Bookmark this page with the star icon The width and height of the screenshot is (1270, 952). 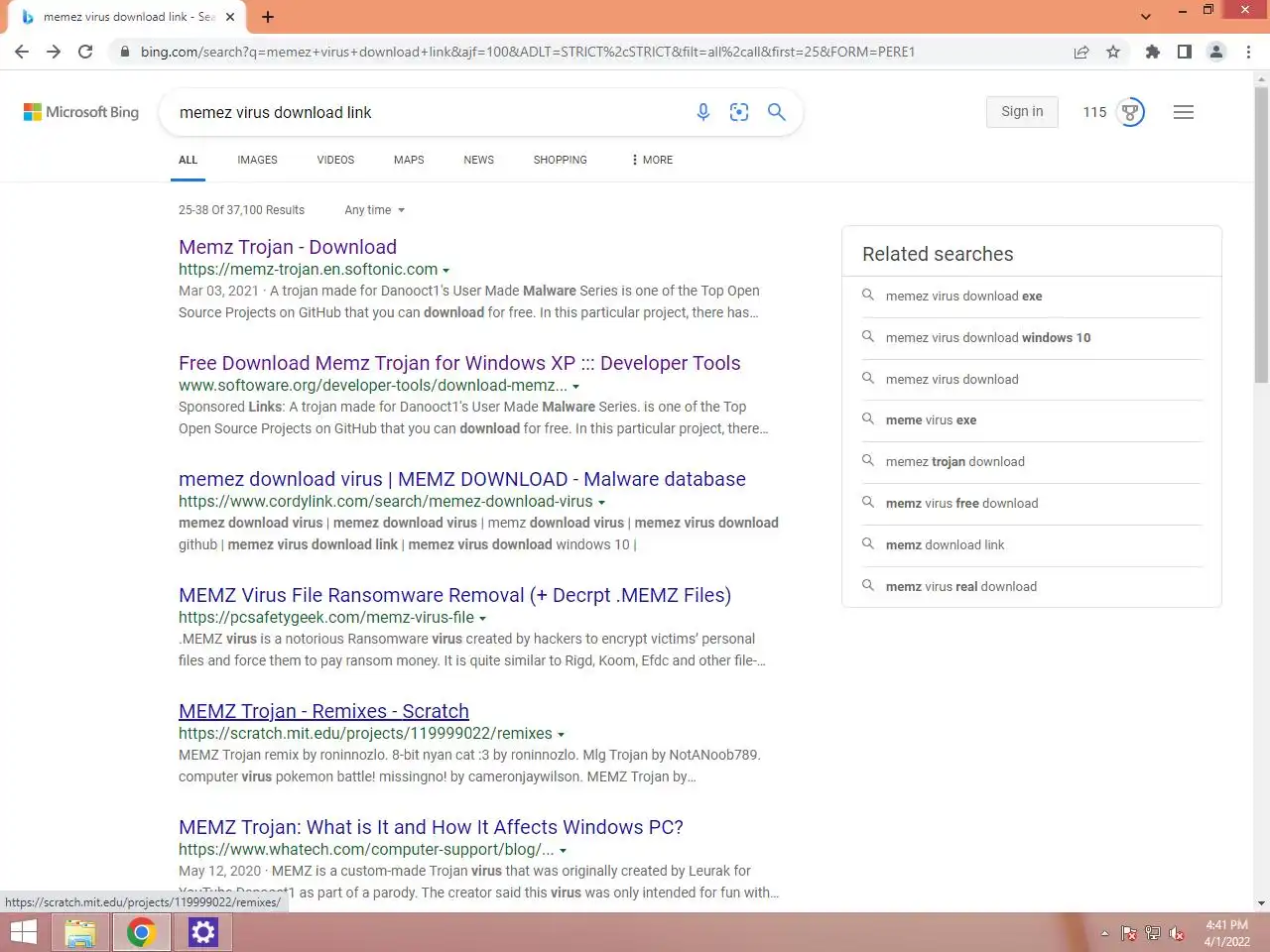click(1113, 52)
